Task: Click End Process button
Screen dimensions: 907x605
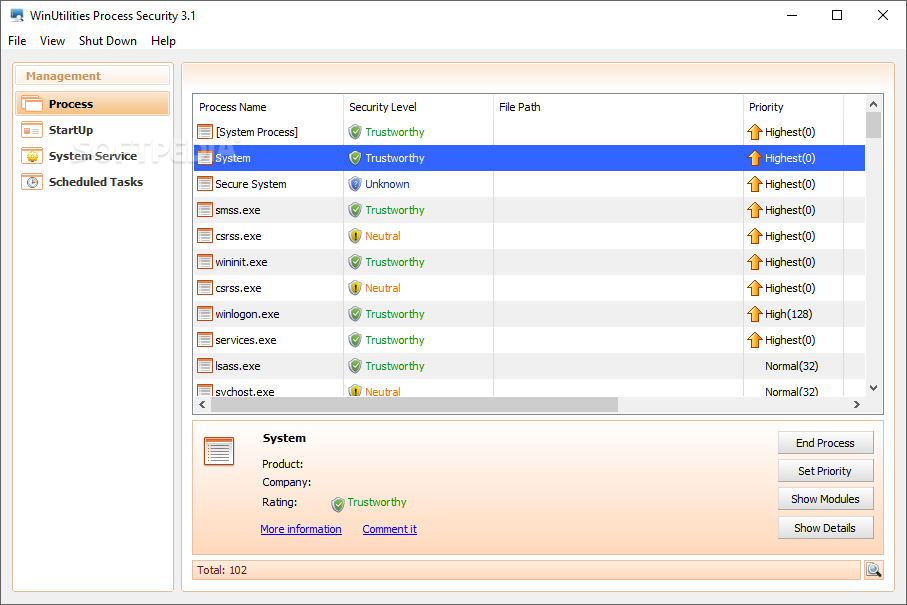Action: click(825, 443)
